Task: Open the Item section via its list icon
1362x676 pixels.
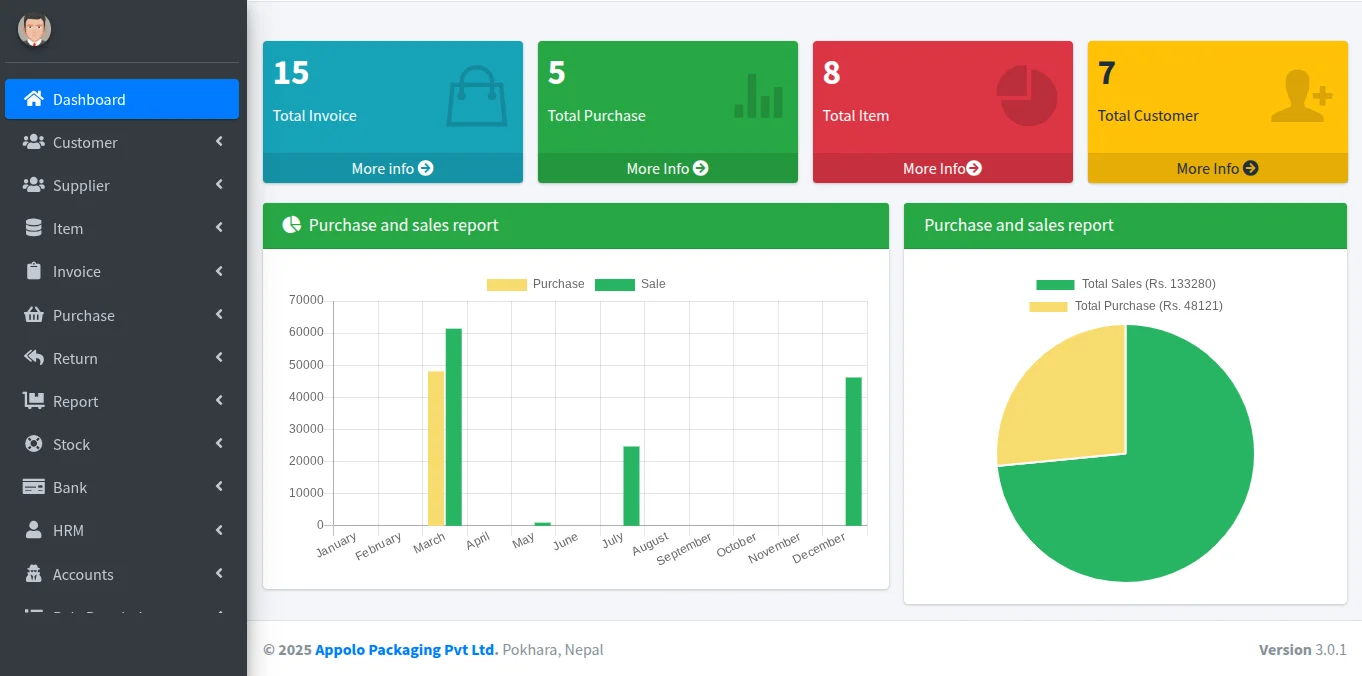Action: coord(33,228)
